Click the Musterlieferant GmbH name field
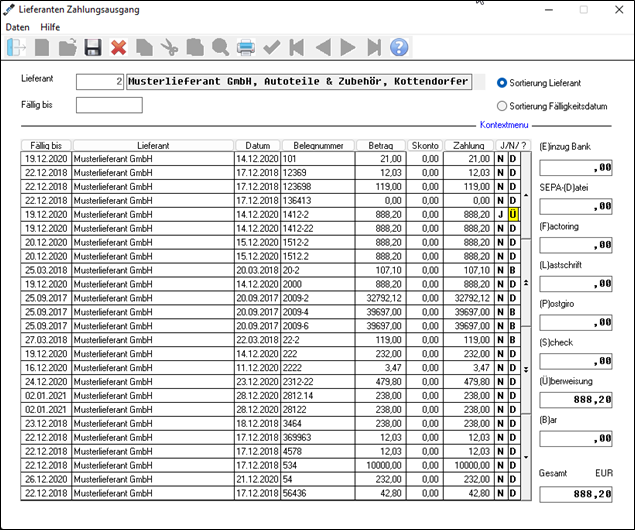The image size is (635, 530). click(x=299, y=82)
